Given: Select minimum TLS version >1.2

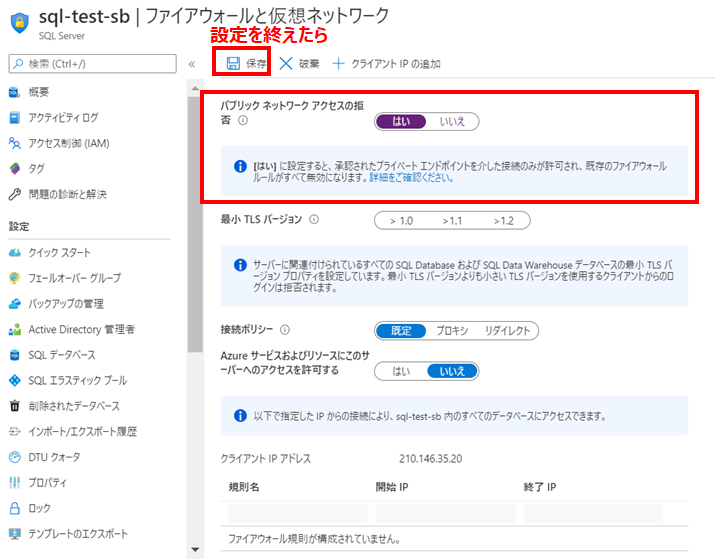Looking at the screenshot, I should [x=503, y=221].
